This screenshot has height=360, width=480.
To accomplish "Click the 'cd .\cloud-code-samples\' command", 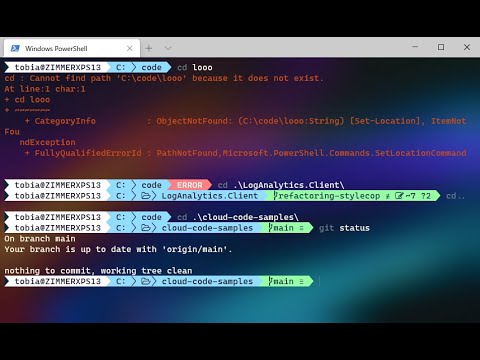I will 238,217.
